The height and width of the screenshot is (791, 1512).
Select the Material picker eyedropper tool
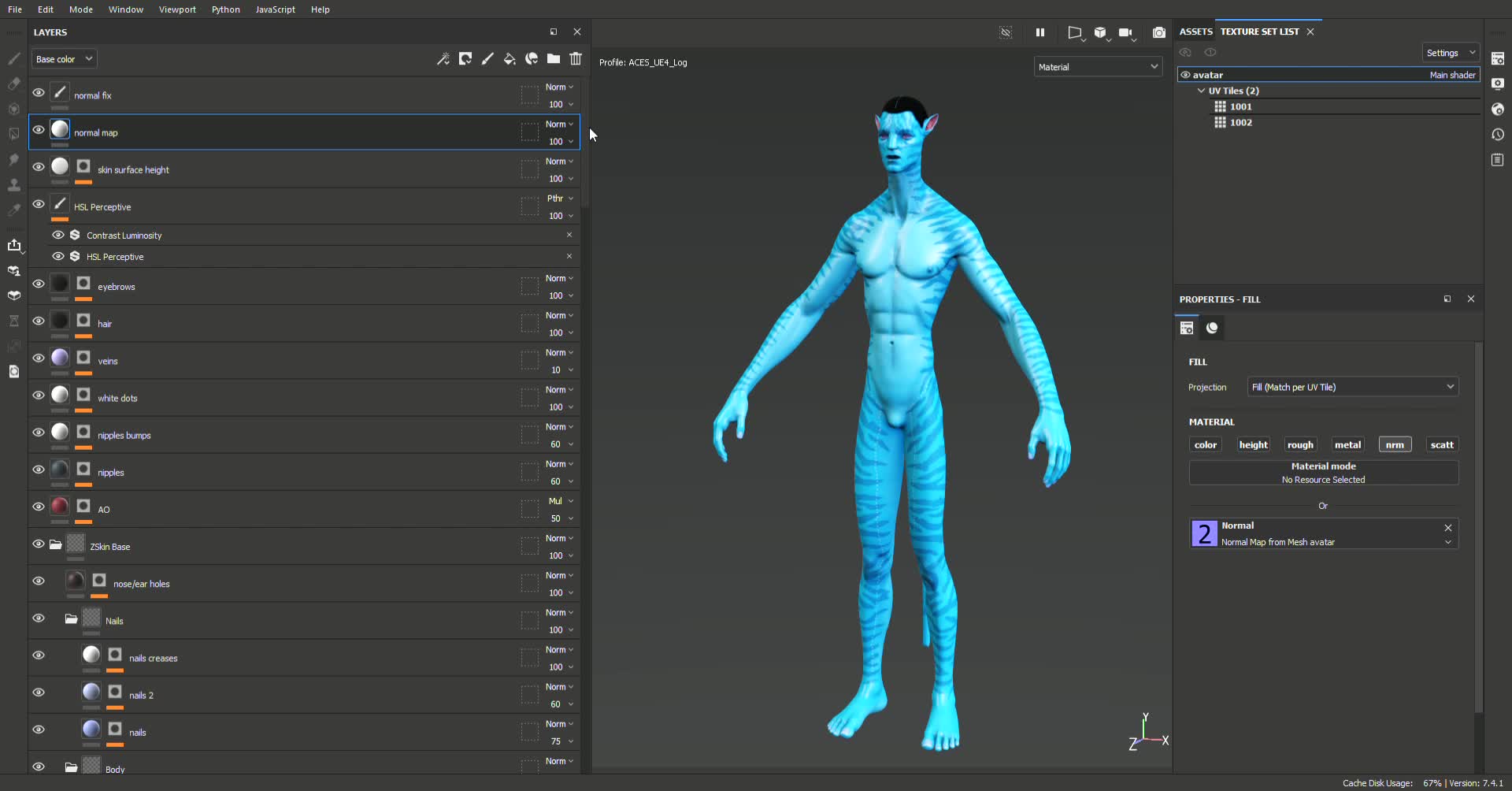[14, 210]
